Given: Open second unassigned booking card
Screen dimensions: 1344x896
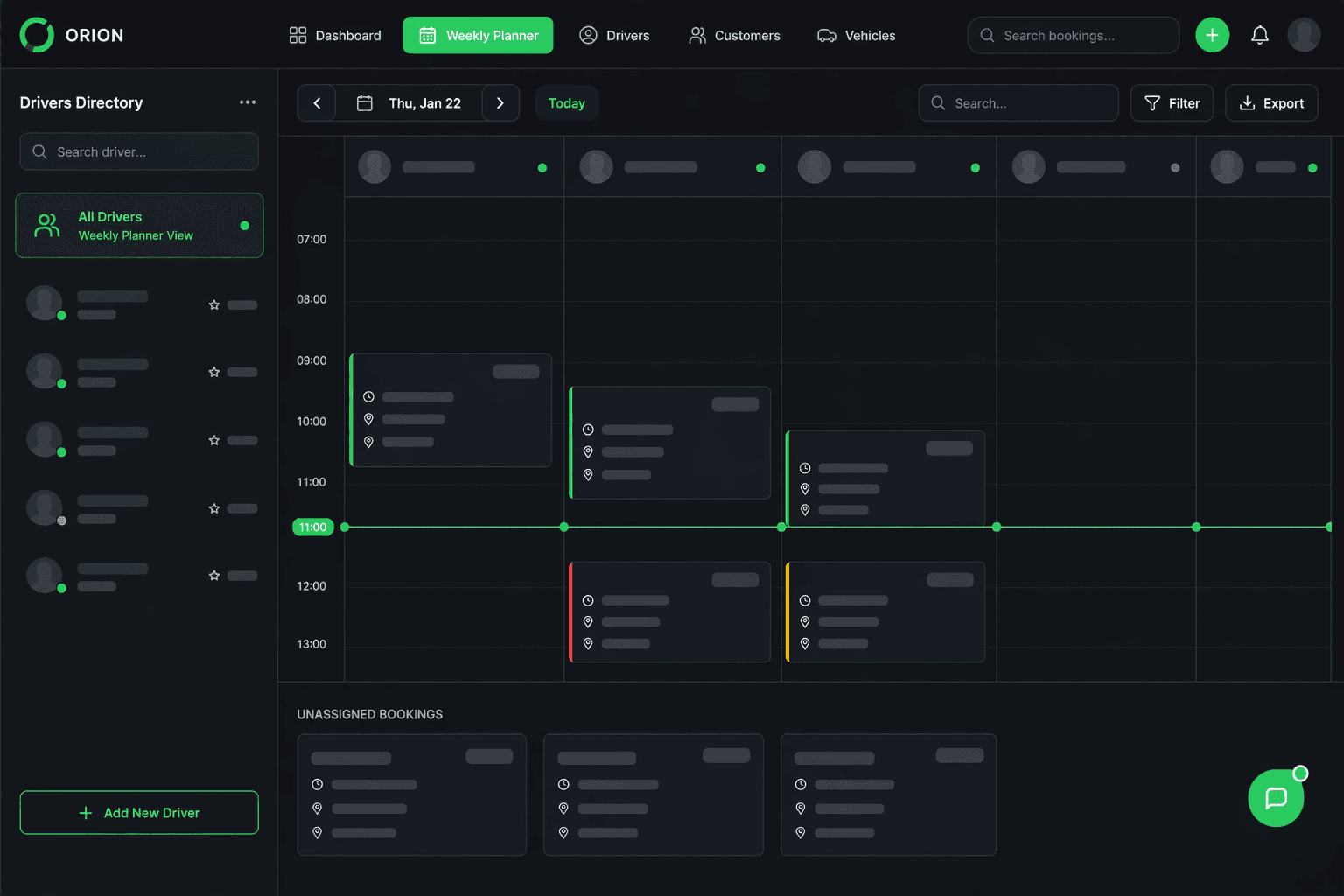Looking at the screenshot, I should (654, 794).
